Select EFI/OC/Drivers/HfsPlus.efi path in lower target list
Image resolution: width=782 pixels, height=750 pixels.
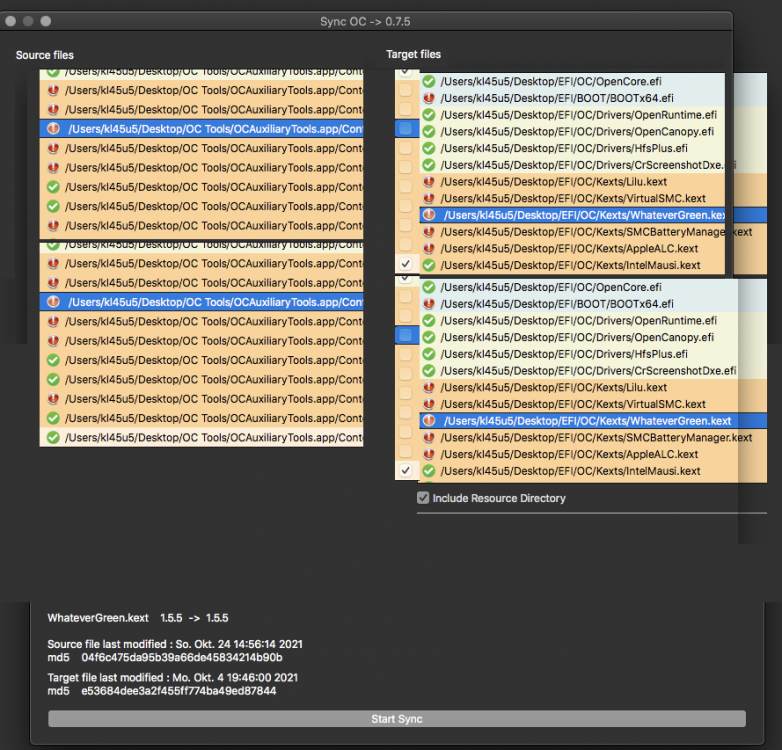[x=564, y=354]
